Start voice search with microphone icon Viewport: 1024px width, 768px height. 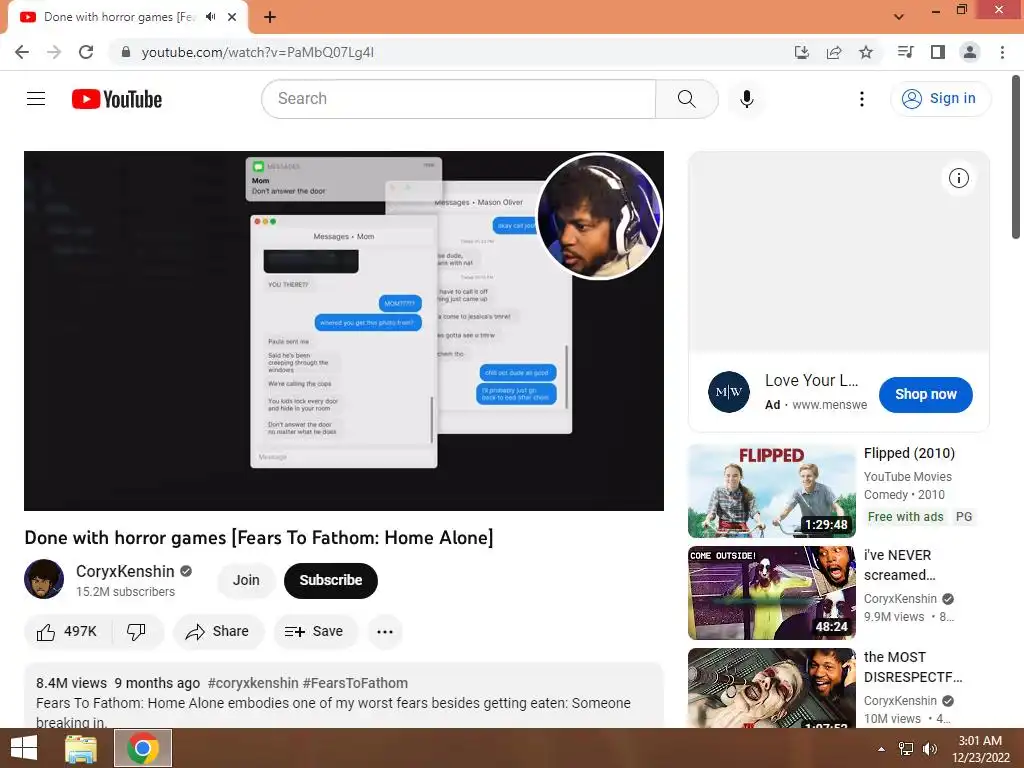click(746, 99)
